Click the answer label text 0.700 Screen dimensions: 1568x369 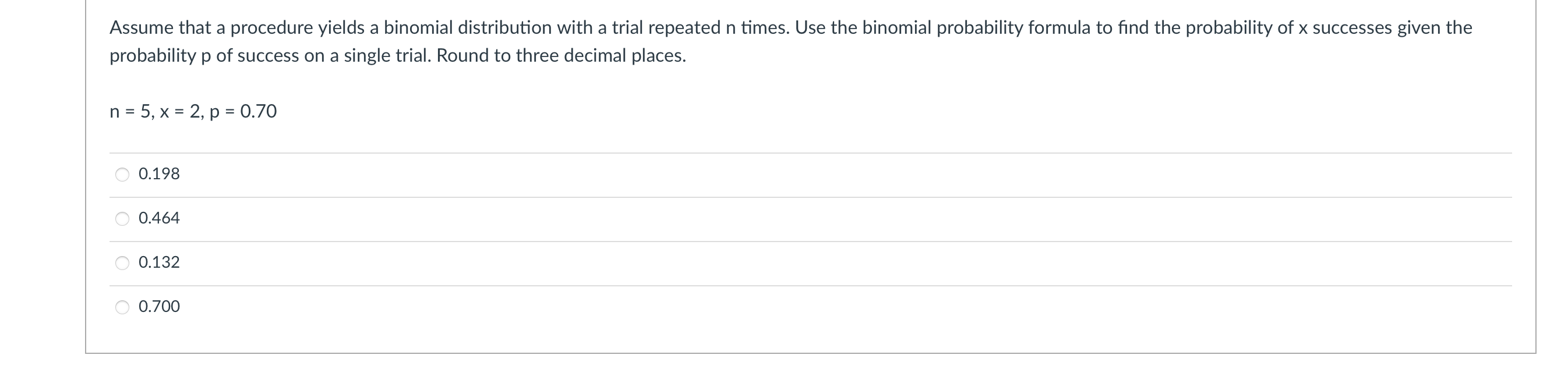click(160, 306)
